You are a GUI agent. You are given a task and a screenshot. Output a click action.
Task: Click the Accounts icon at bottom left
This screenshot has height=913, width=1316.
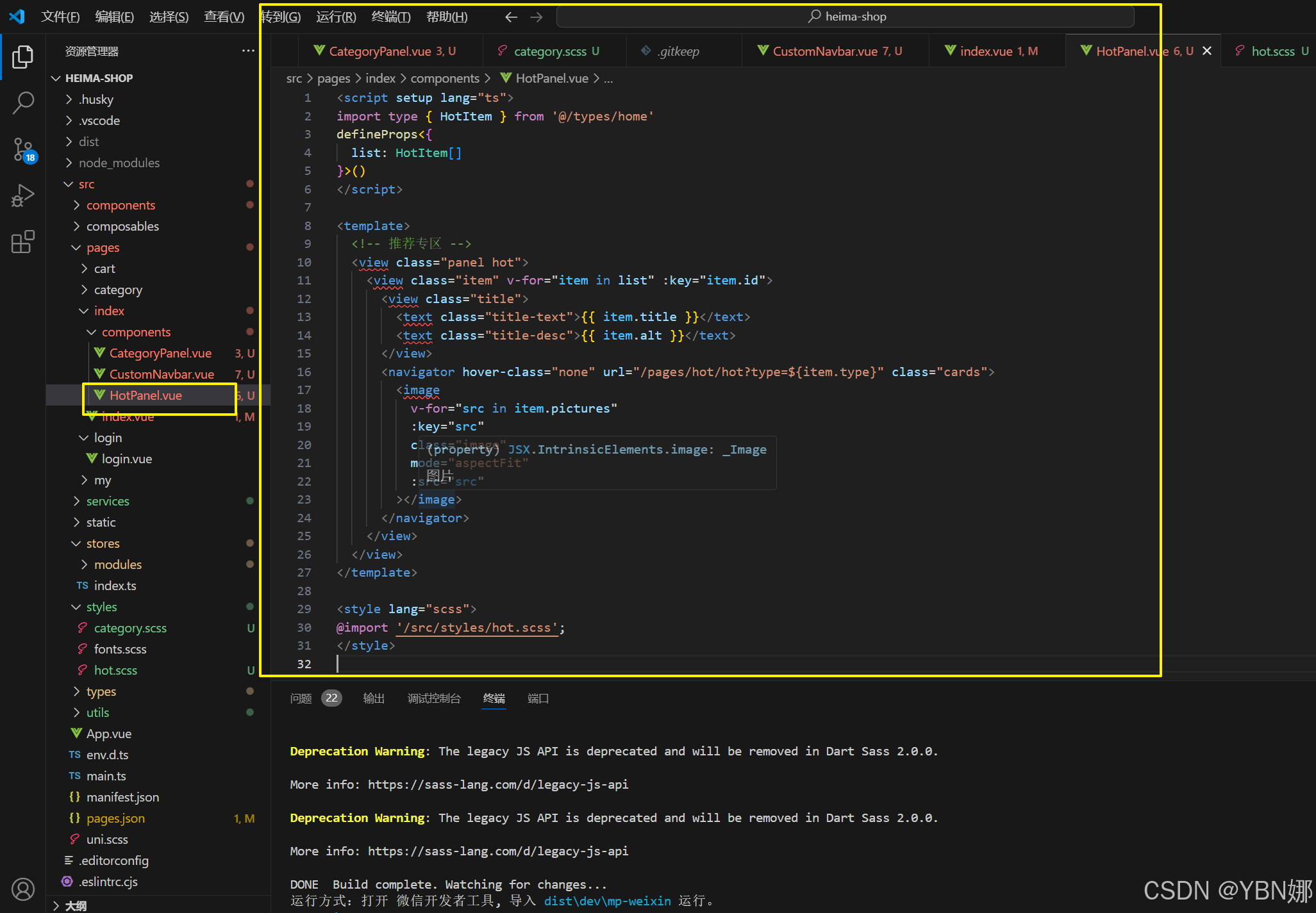pos(22,889)
